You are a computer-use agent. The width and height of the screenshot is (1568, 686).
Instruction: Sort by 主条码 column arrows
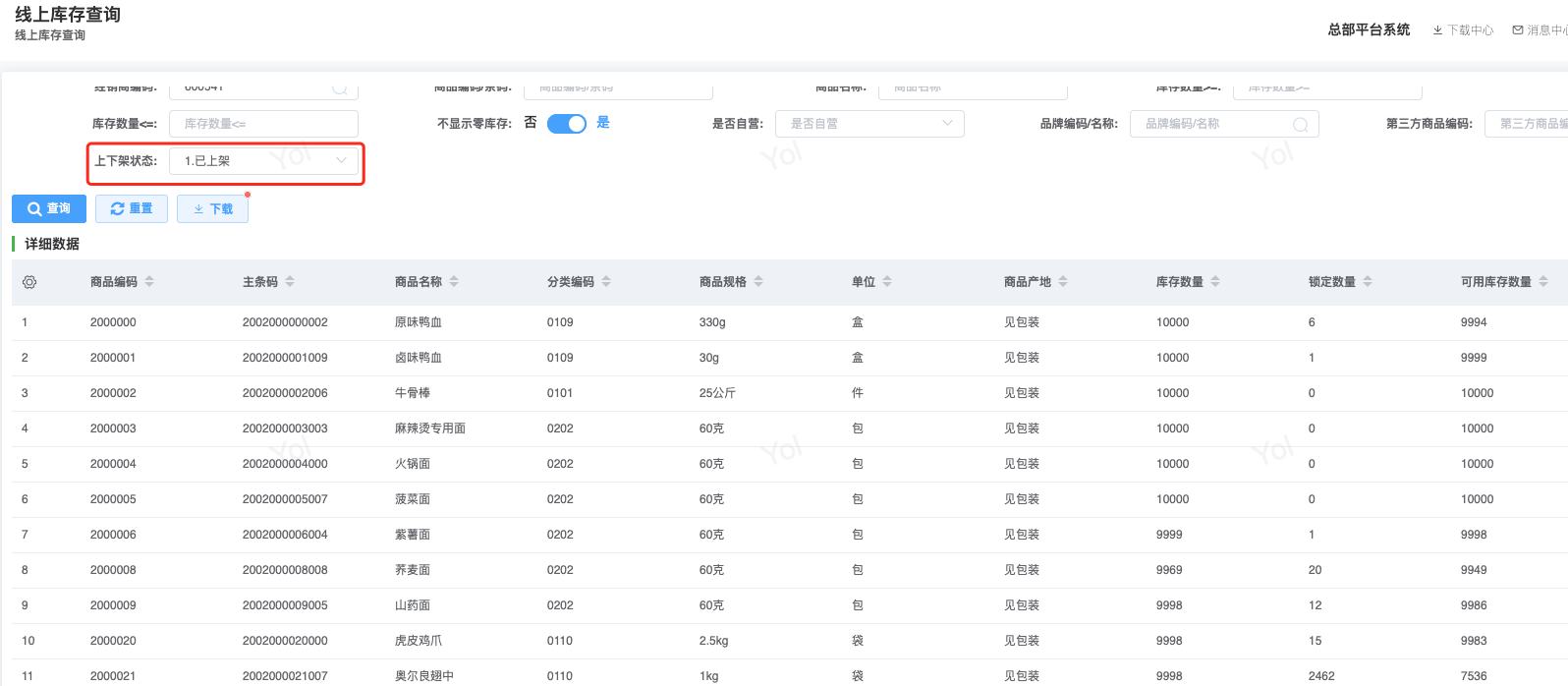[290, 282]
